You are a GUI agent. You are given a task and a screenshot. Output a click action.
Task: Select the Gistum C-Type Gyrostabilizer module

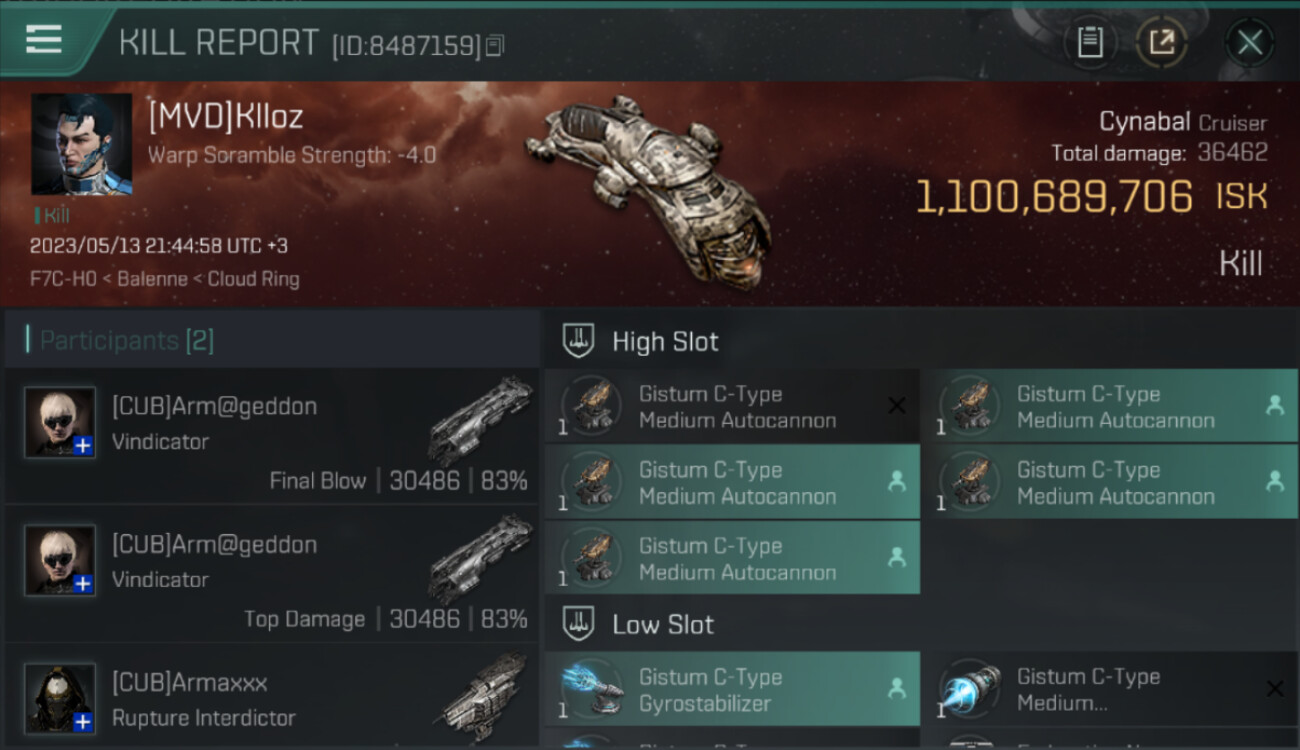[732, 689]
